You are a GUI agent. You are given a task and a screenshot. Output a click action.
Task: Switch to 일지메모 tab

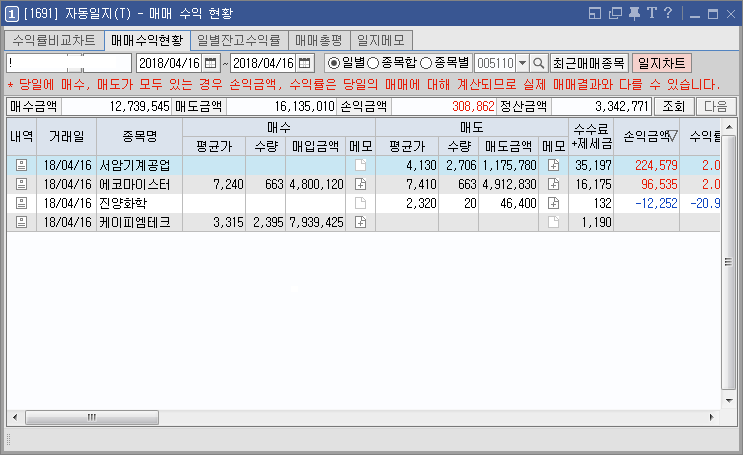pos(381,40)
